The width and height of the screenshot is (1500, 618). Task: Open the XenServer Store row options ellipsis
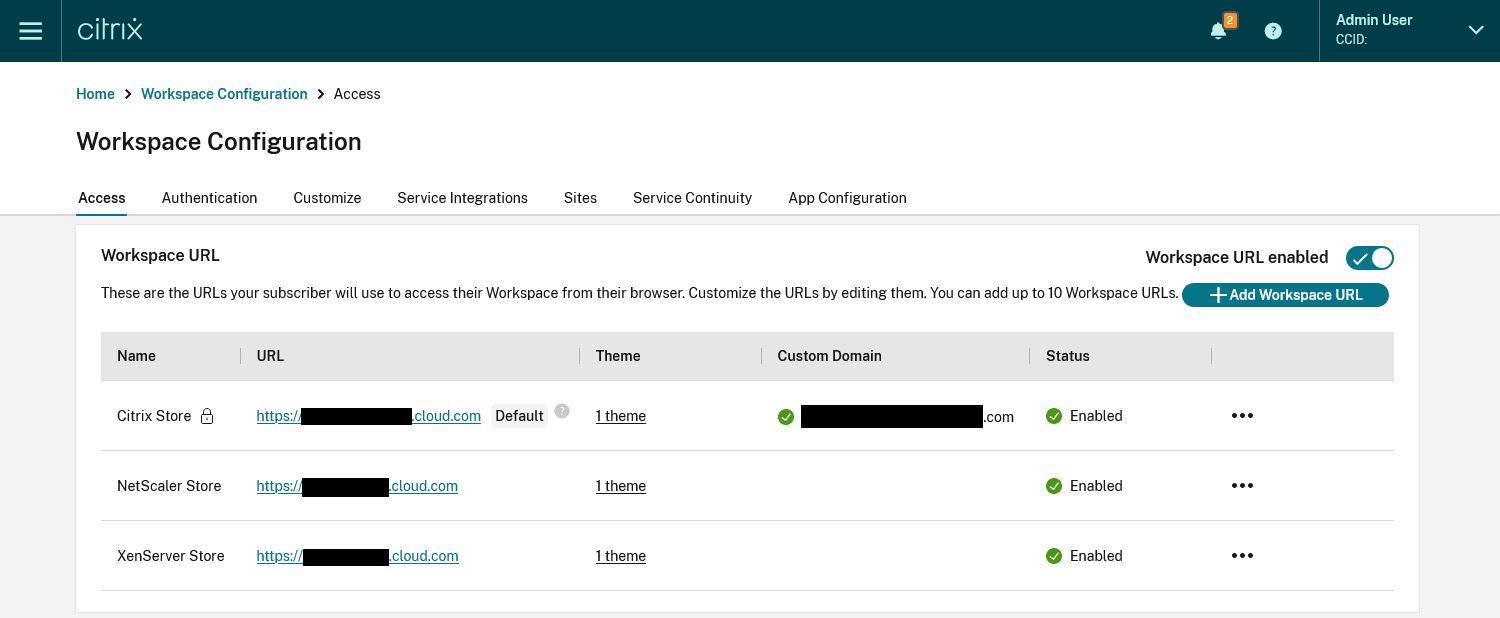click(x=1242, y=556)
